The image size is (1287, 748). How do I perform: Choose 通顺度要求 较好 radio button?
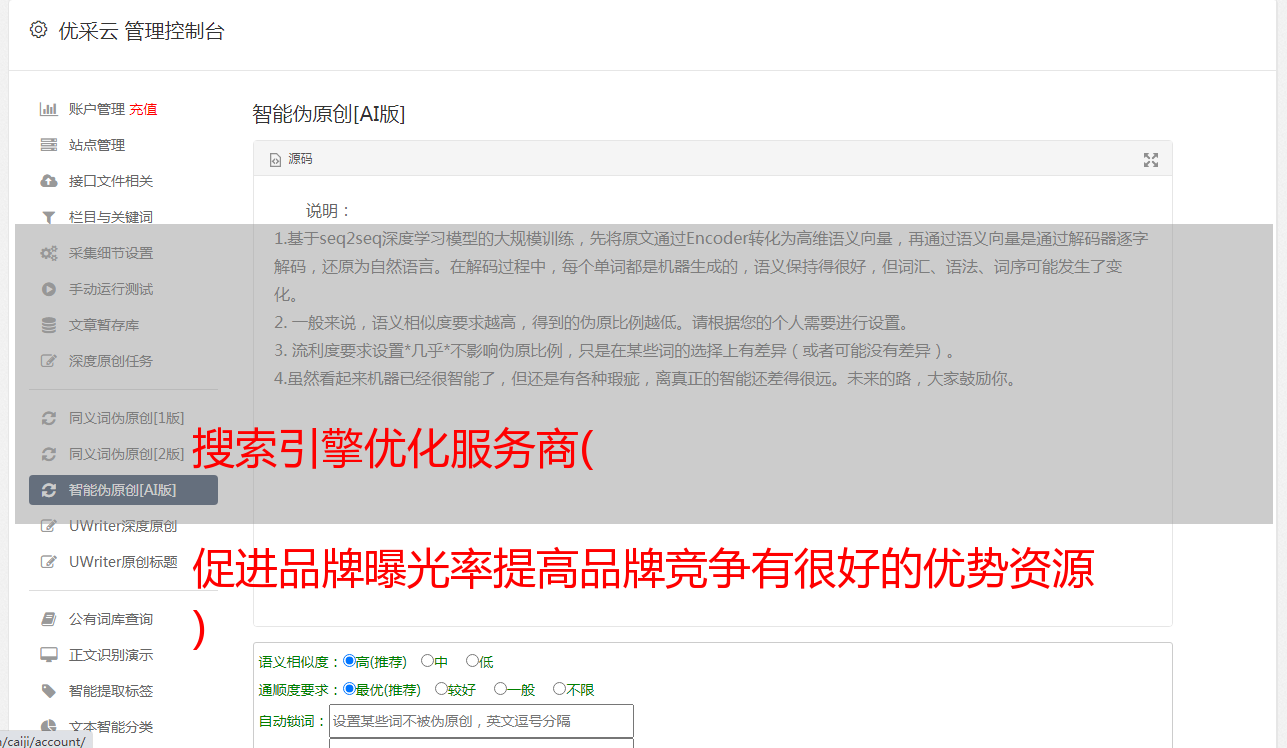(441, 689)
